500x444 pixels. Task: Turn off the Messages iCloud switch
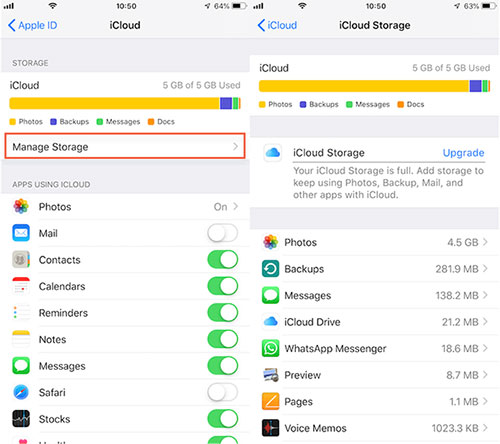point(222,366)
